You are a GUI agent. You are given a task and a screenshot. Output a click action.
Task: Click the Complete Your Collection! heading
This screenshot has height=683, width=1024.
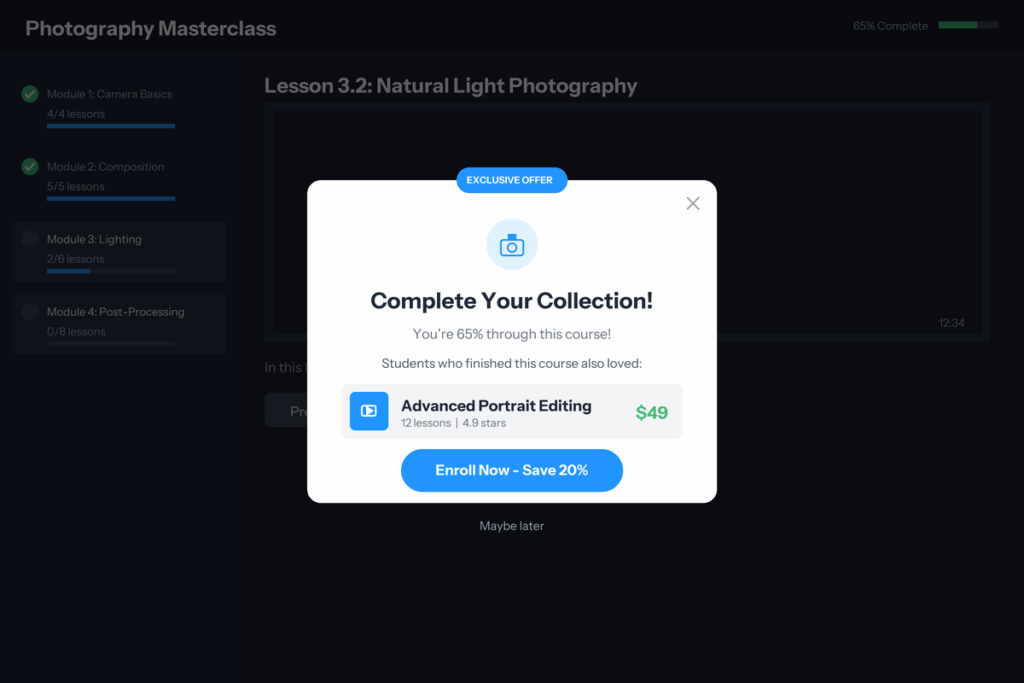(x=512, y=300)
